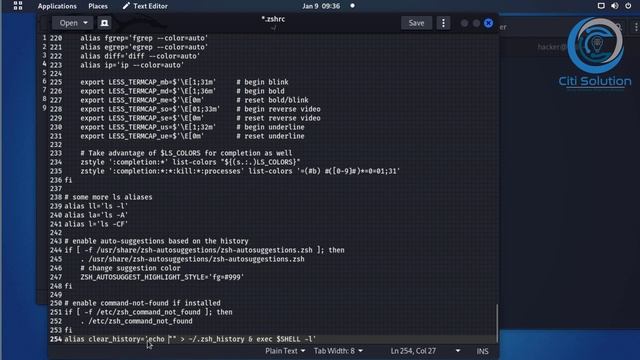Click line 244 if zsh-autosuggestions condition

204,250
